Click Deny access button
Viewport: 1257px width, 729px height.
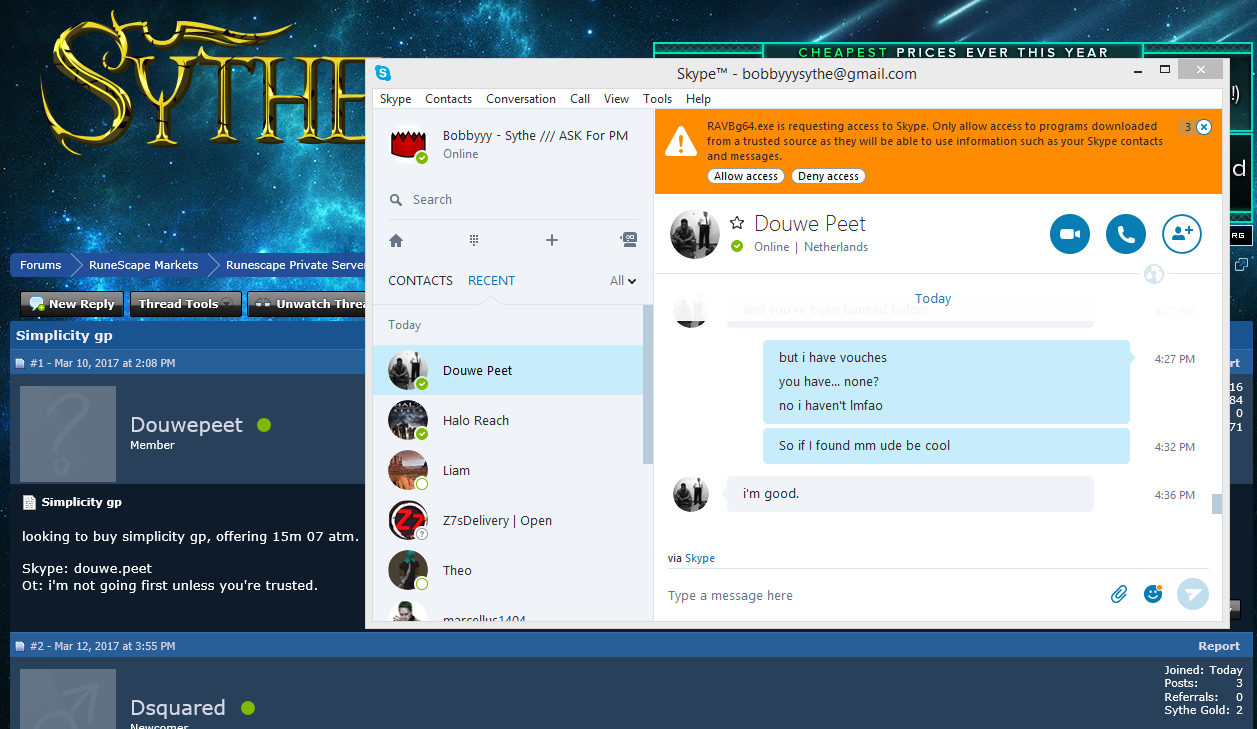coord(828,176)
